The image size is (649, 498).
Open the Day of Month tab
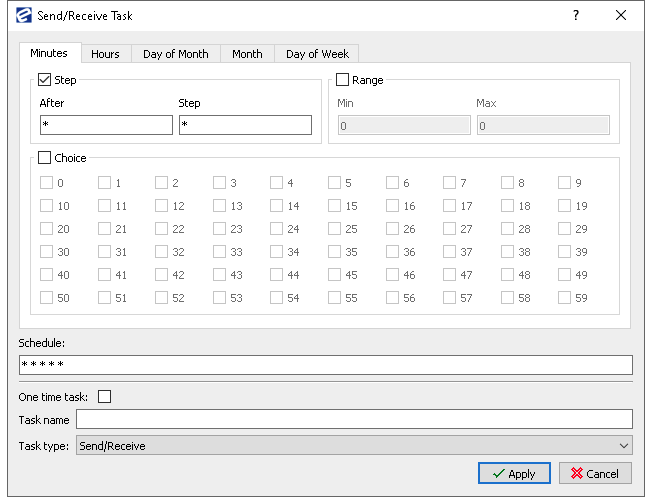tap(175, 54)
